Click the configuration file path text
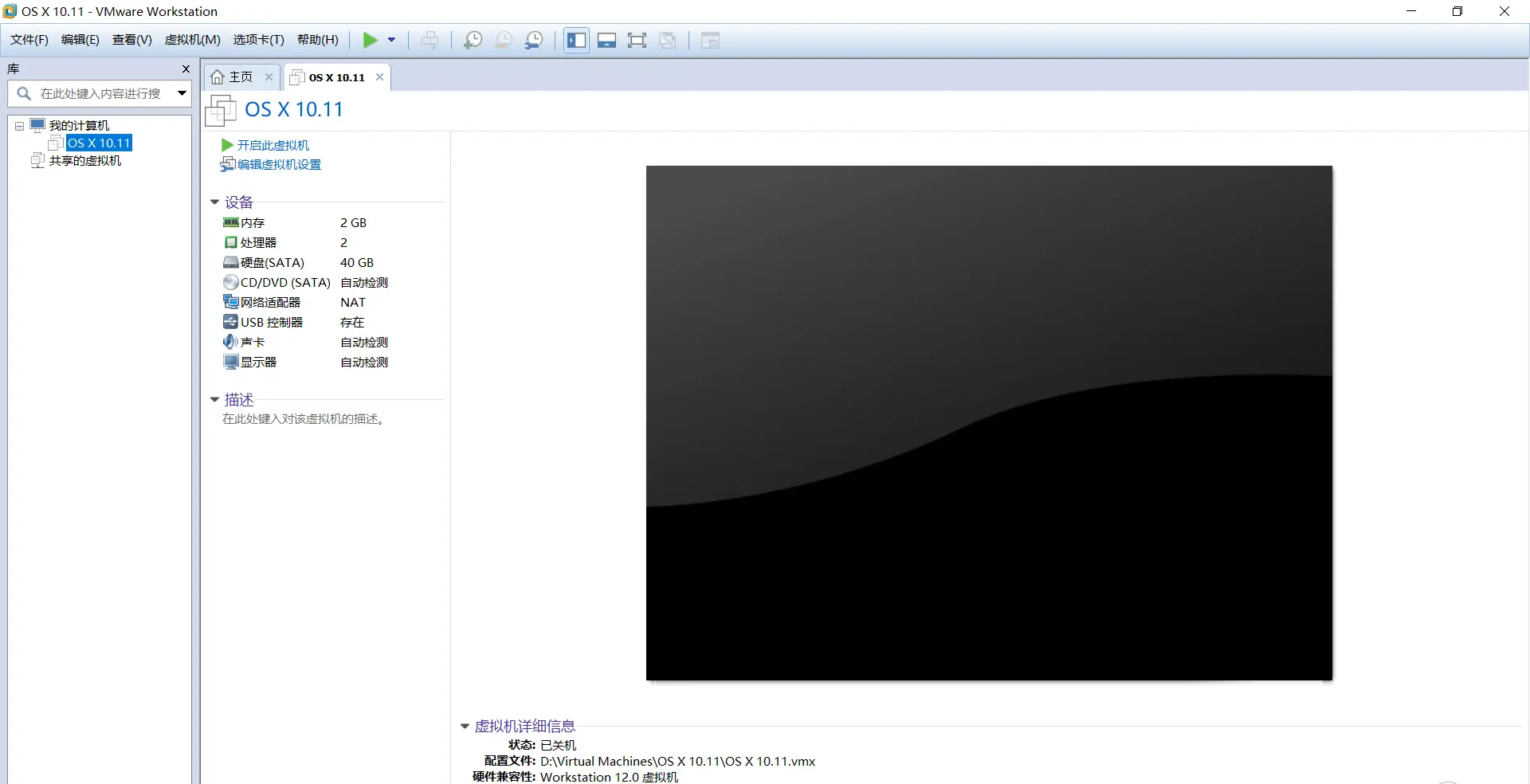Viewport: 1530px width, 784px height. click(x=678, y=761)
